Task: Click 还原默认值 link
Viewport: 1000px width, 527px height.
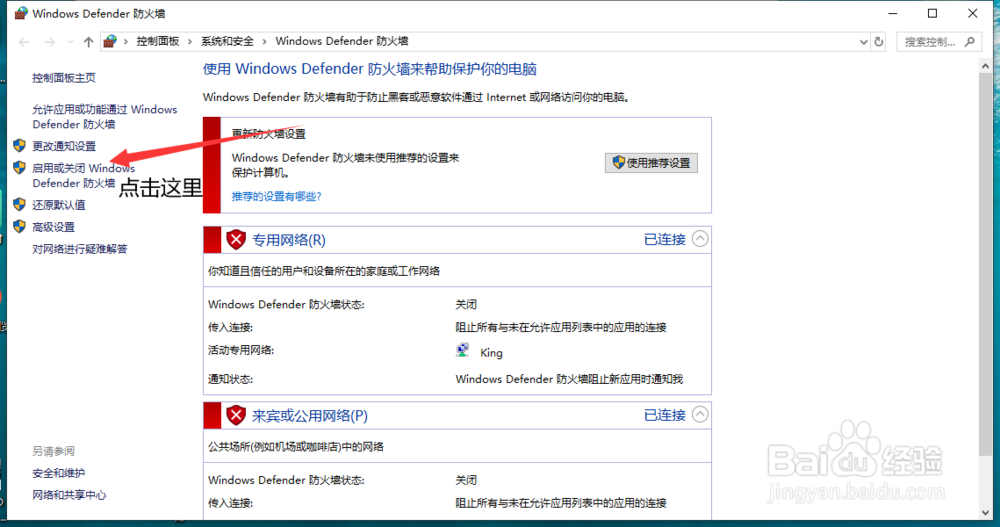Action: click(59, 205)
